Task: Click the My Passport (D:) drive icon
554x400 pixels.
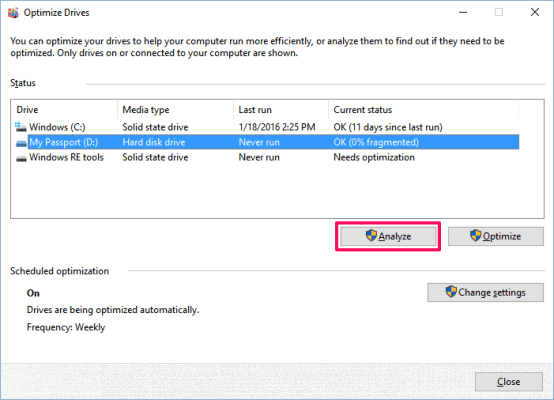Action: [x=21, y=143]
